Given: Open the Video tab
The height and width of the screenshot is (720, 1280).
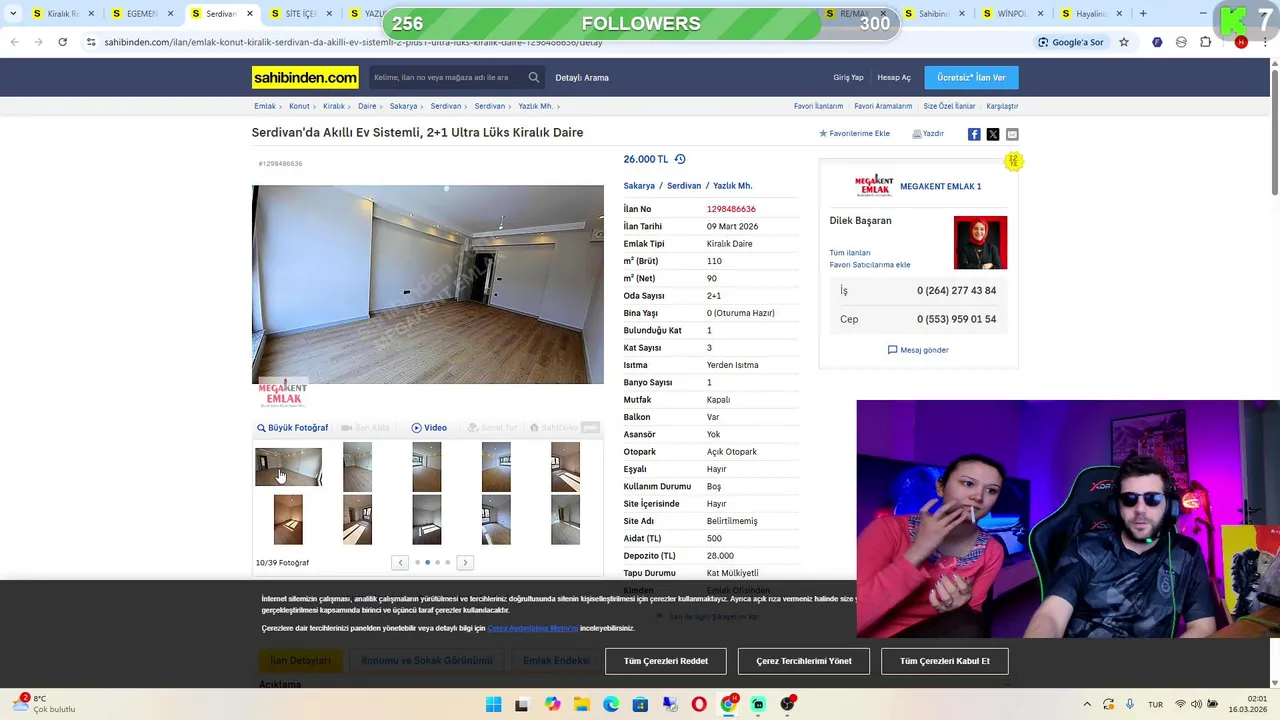Looking at the screenshot, I should click(x=429, y=428).
